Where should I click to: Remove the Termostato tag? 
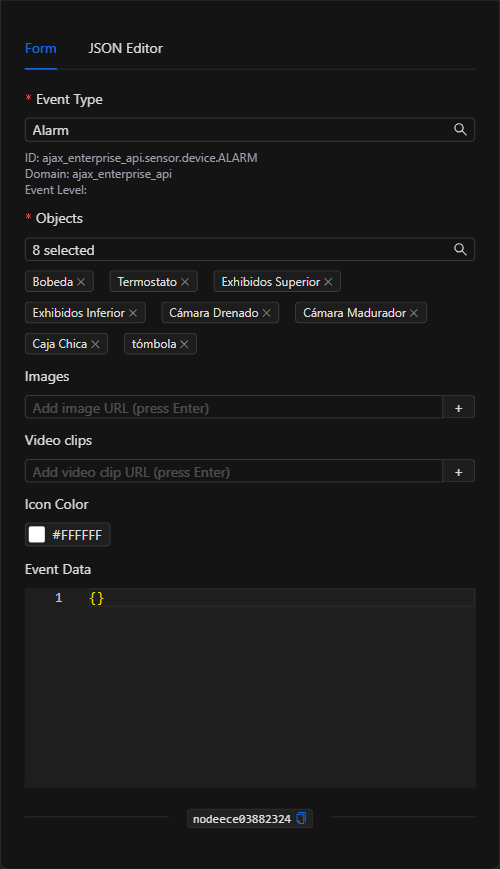point(185,282)
